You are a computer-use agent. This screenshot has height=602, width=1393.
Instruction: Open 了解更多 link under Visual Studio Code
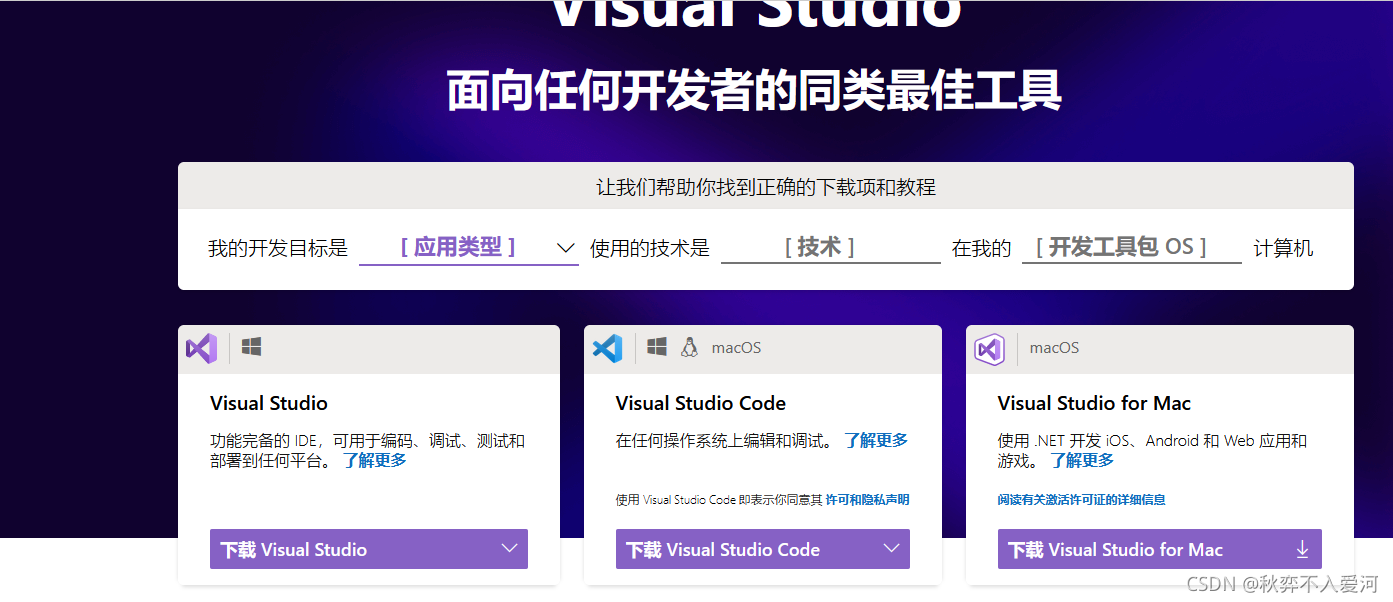click(876, 440)
